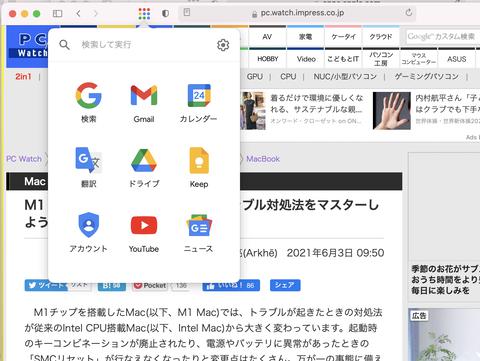The height and width of the screenshot is (361, 480).
Task: Click the Facebook いいね！ button
Action: [231, 285]
